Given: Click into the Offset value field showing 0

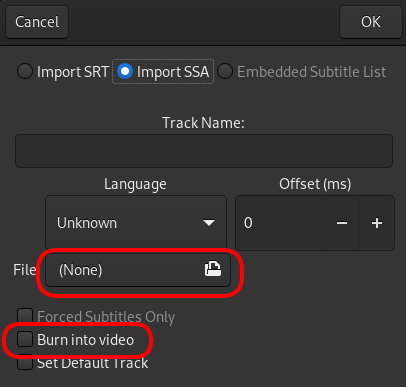Looking at the screenshot, I should (x=280, y=223).
